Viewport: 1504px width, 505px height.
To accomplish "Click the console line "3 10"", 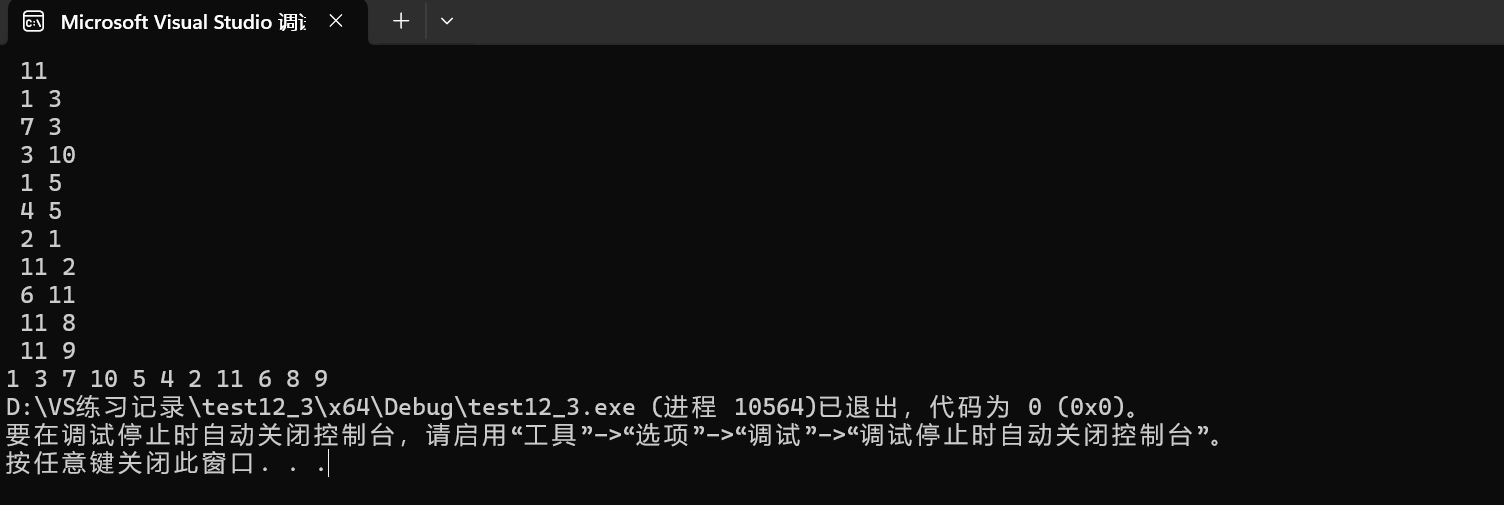I will (47, 155).
